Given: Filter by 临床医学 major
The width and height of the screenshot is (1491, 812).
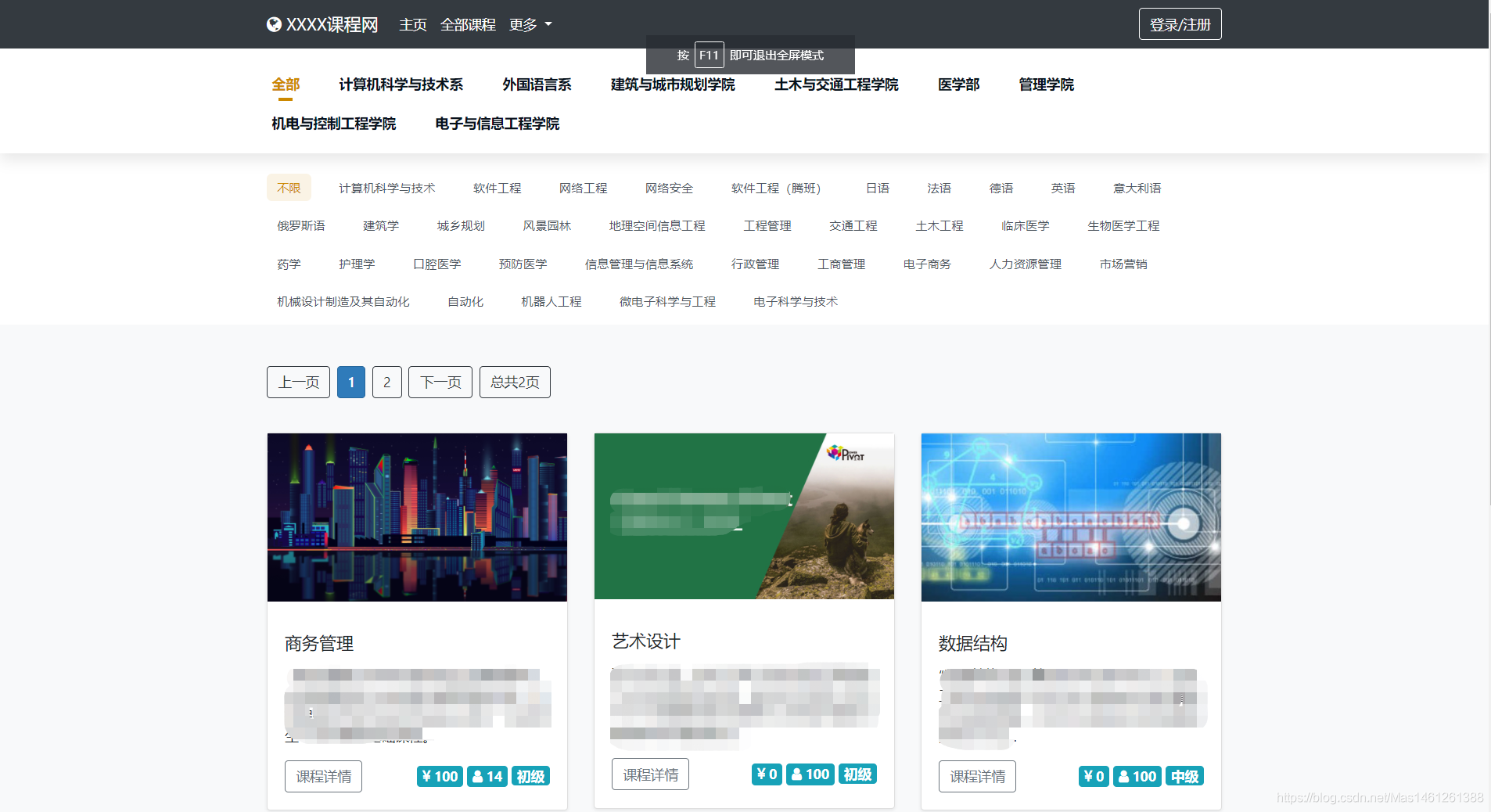Looking at the screenshot, I should (x=1026, y=225).
